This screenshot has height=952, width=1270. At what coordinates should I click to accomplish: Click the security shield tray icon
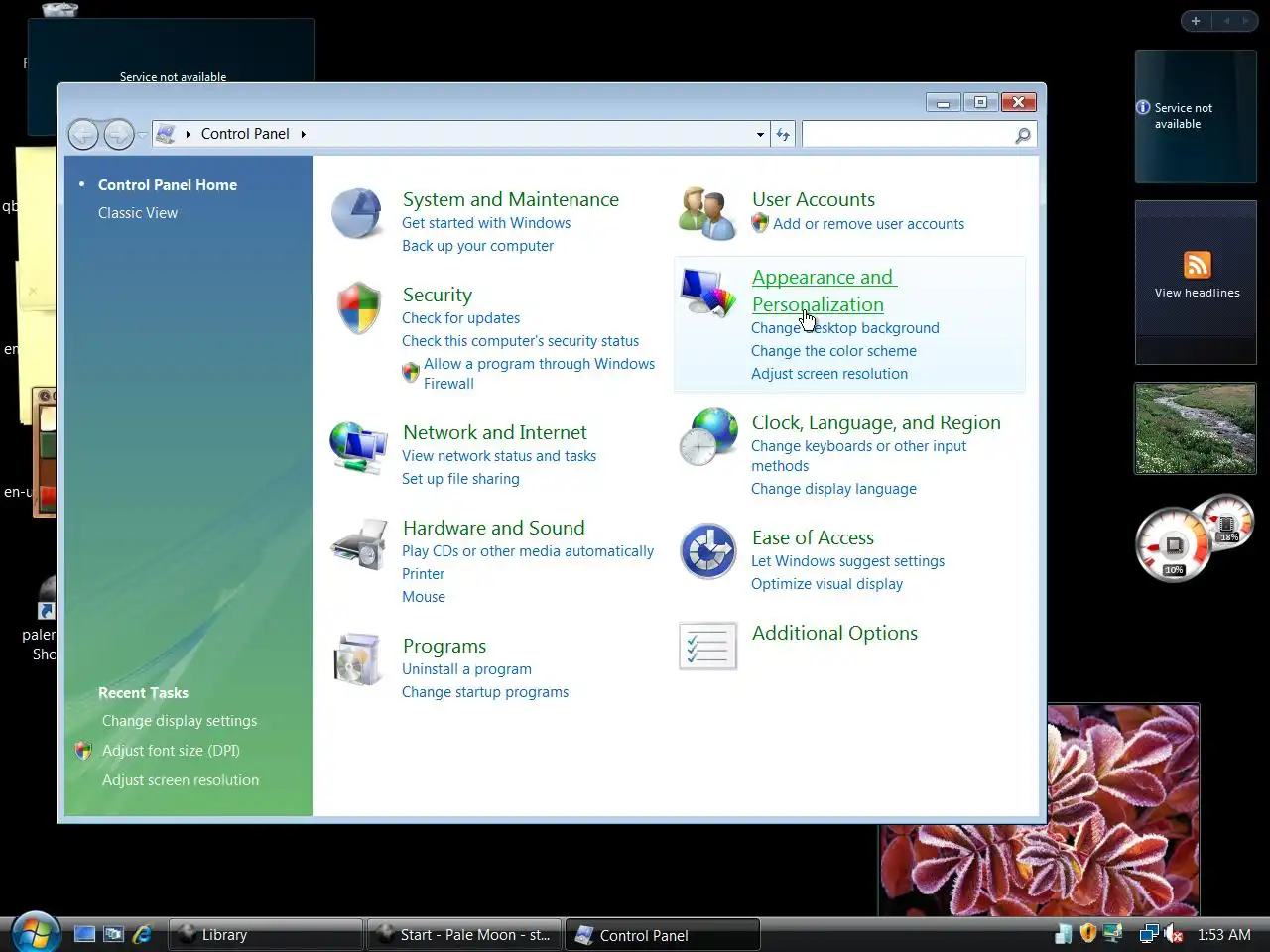coord(1087,934)
